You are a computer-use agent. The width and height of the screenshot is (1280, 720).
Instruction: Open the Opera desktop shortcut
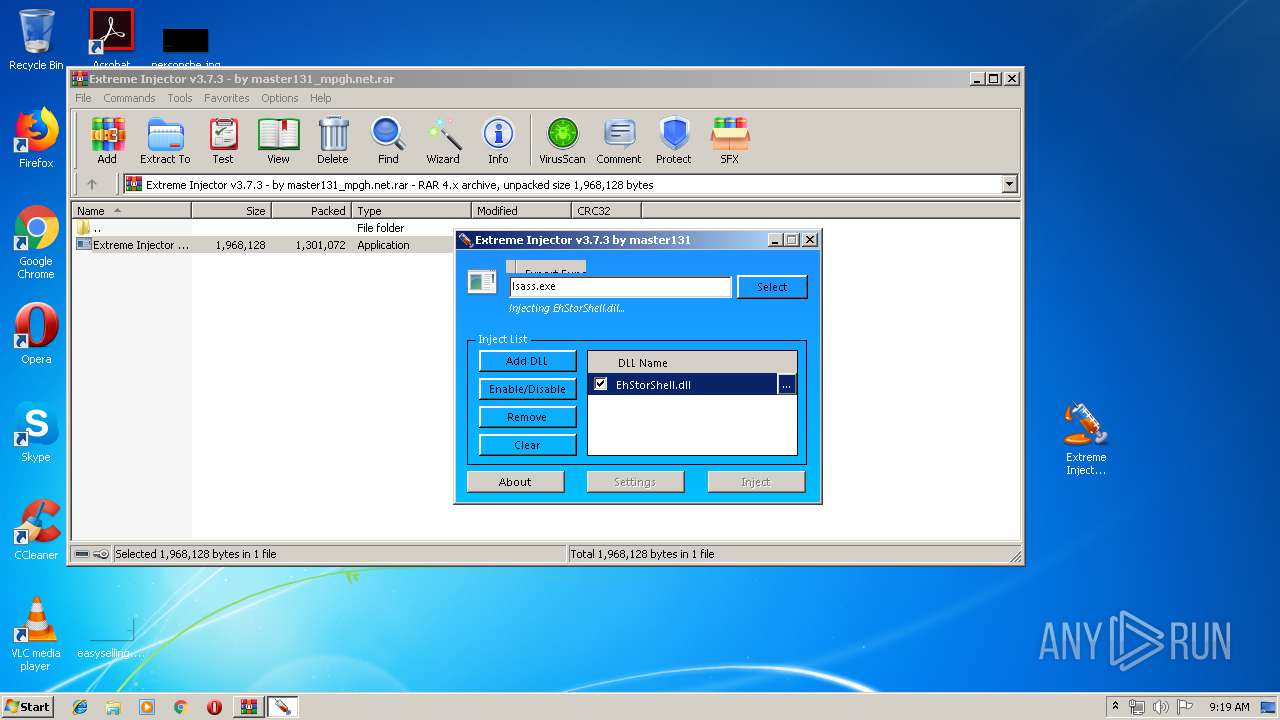tap(36, 334)
